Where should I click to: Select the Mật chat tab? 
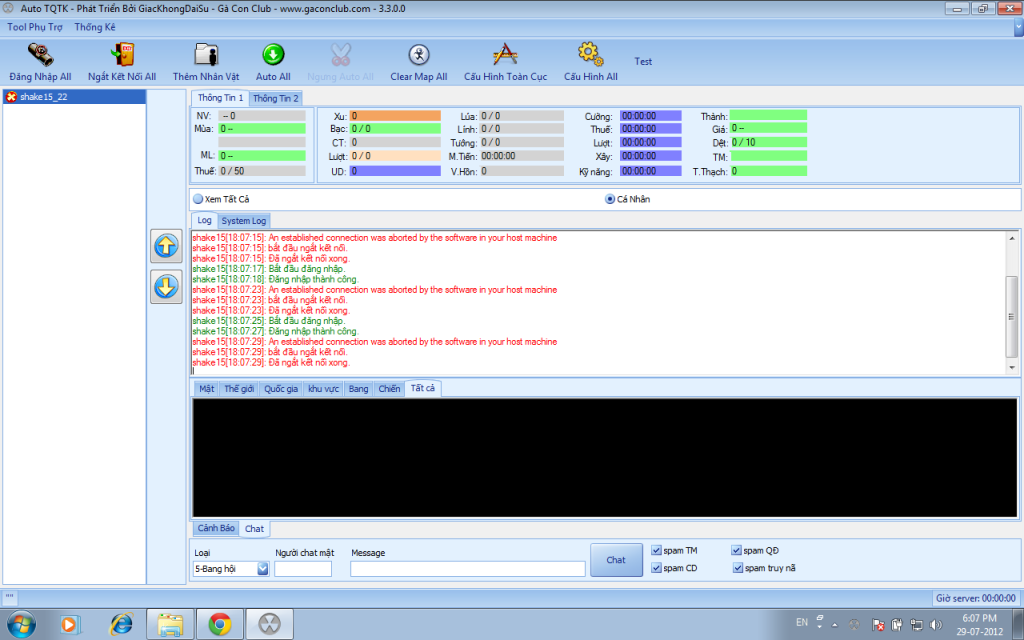point(206,389)
